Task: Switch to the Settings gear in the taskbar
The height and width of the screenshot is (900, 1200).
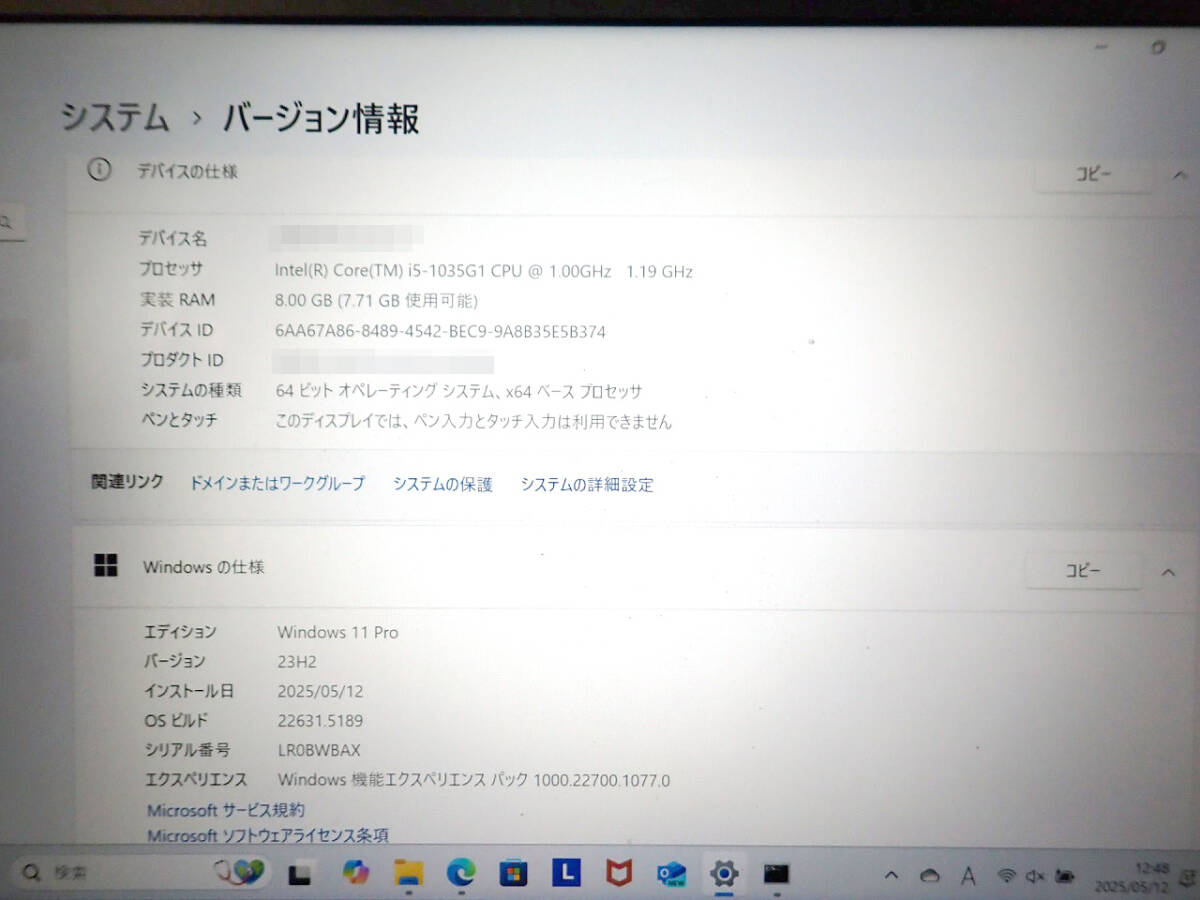Action: [x=723, y=875]
